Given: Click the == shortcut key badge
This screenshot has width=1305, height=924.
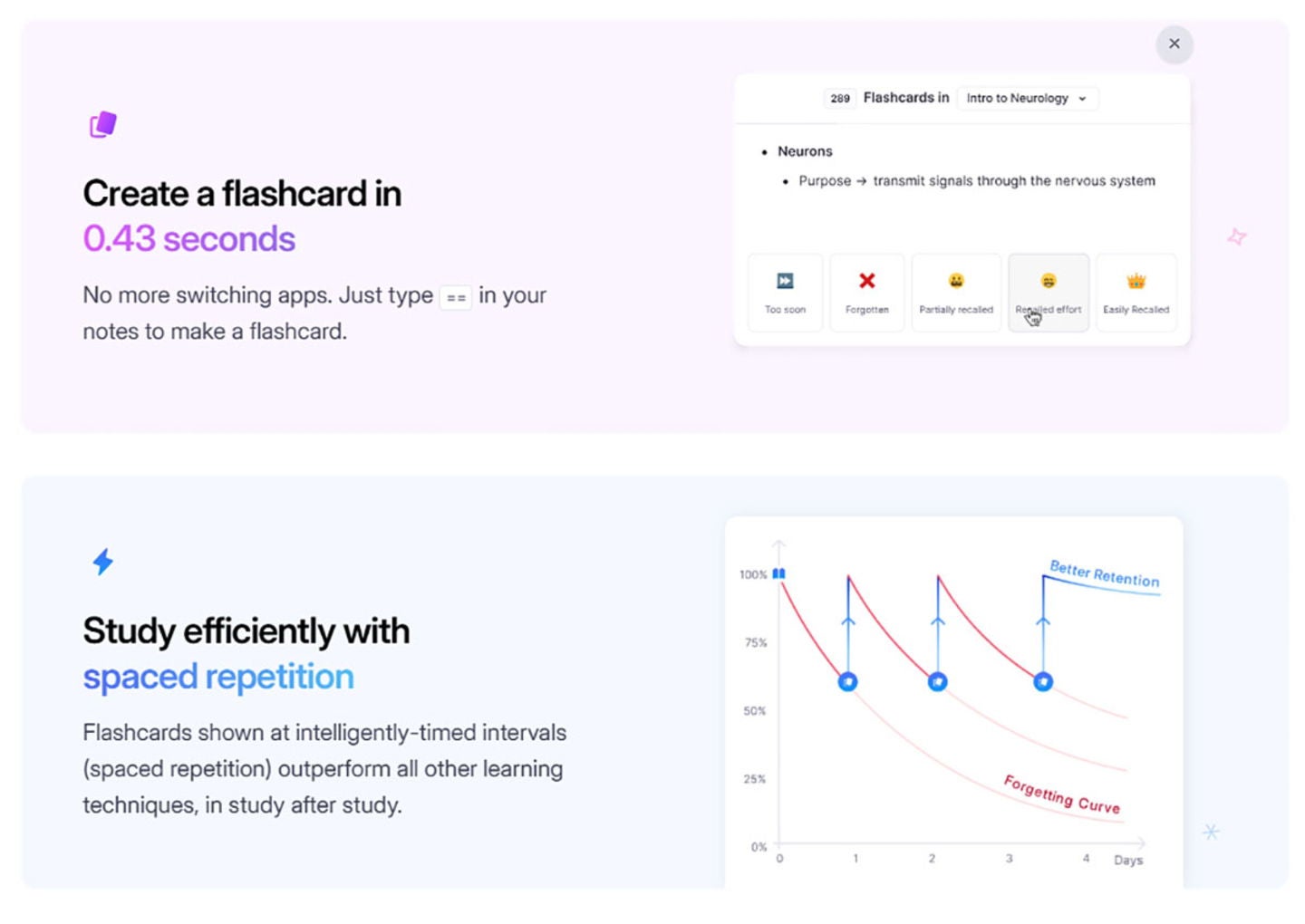Looking at the screenshot, I should [456, 297].
